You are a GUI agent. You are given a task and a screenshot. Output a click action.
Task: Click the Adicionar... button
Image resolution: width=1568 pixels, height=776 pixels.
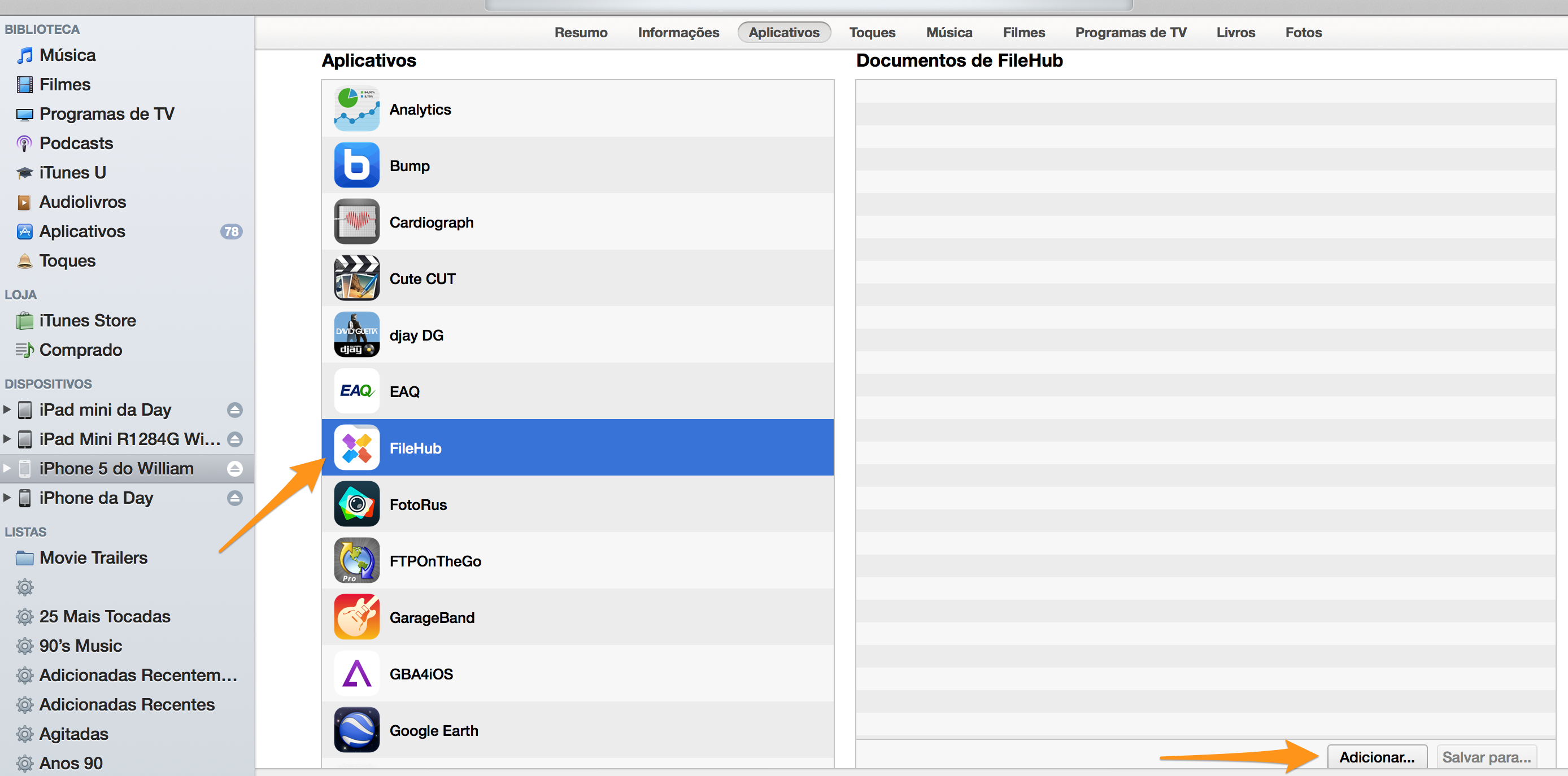pos(1377,757)
